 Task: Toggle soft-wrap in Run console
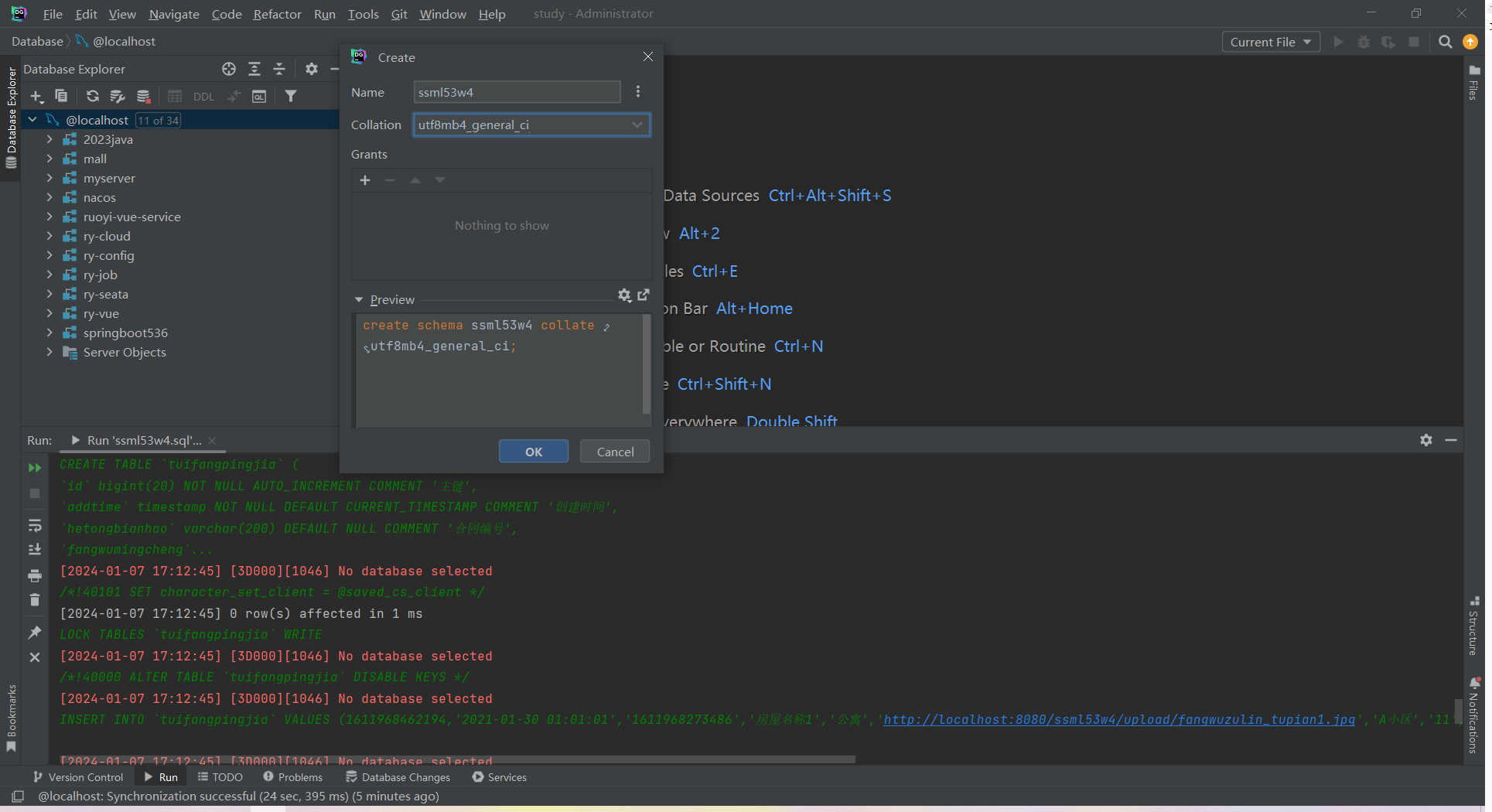pos(35,526)
